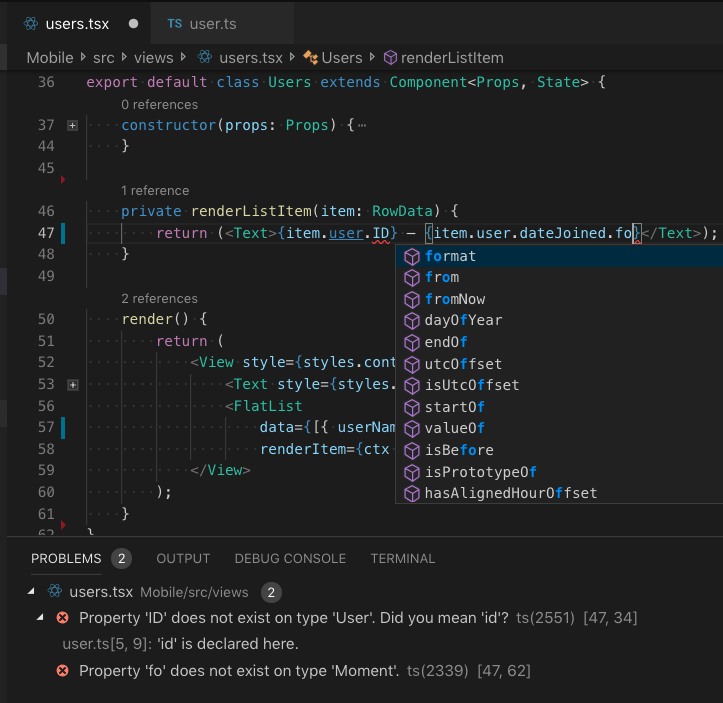This screenshot has height=703, width=723.
Task: Click the React icon in breadcrumb before users.tsx
Action: (205, 58)
